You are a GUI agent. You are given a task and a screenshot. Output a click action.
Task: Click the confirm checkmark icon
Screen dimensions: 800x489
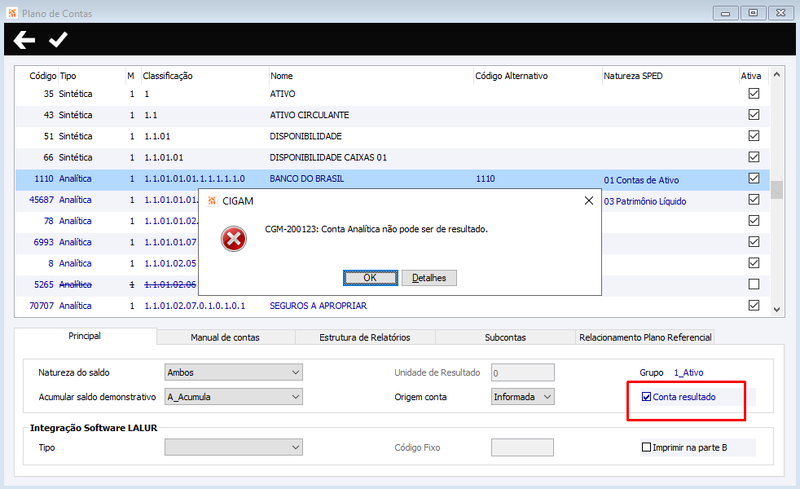(x=58, y=39)
